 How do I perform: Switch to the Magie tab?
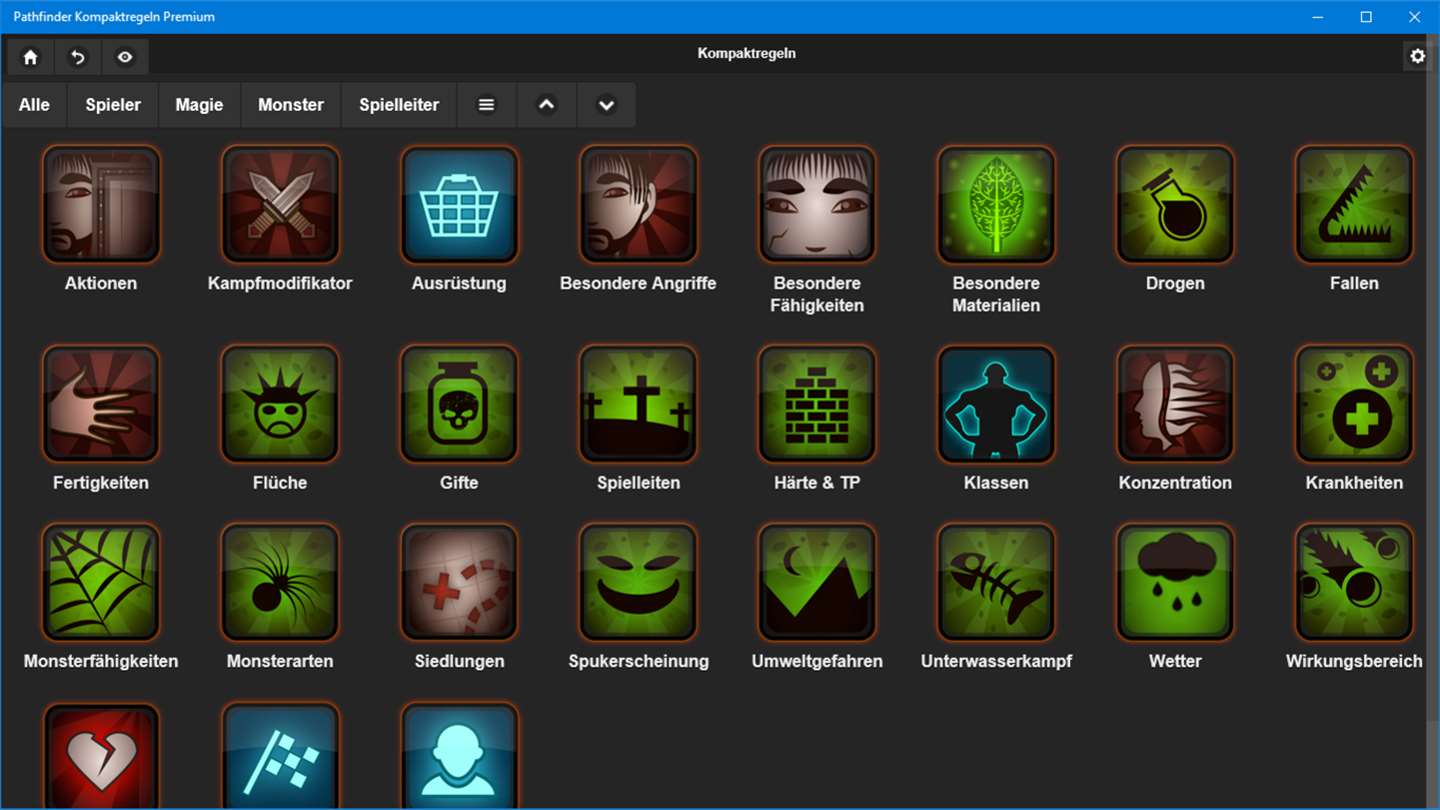coord(199,105)
